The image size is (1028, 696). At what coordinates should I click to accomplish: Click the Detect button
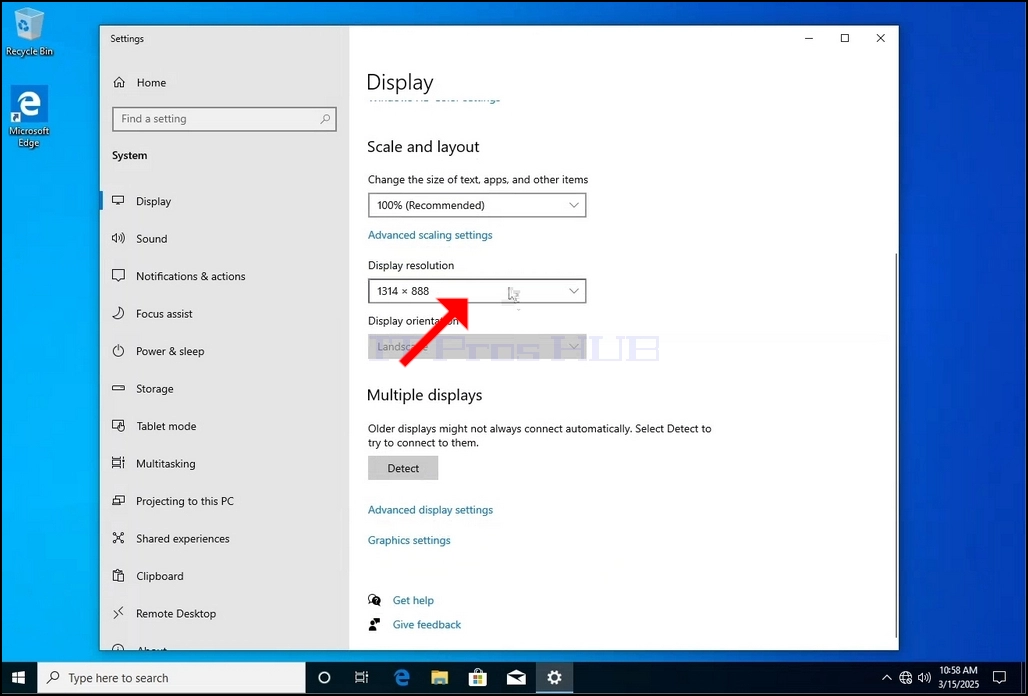(403, 468)
